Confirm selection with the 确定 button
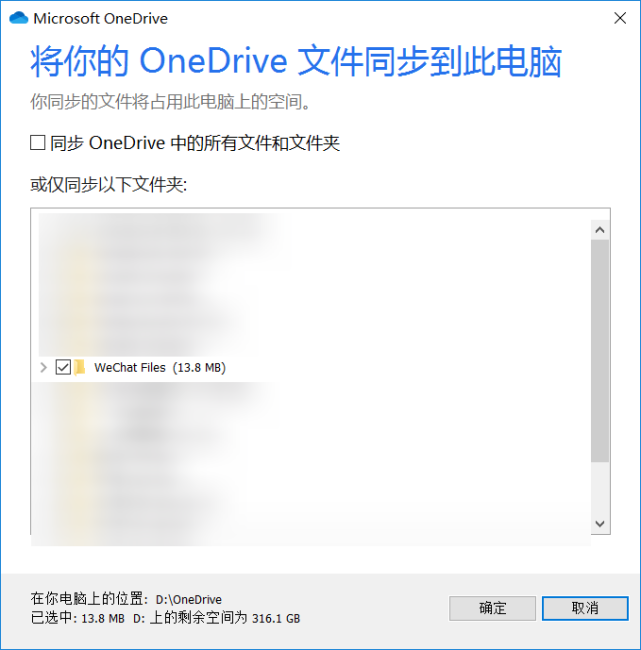Image resolution: width=641 pixels, height=650 pixels. tap(492, 608)
